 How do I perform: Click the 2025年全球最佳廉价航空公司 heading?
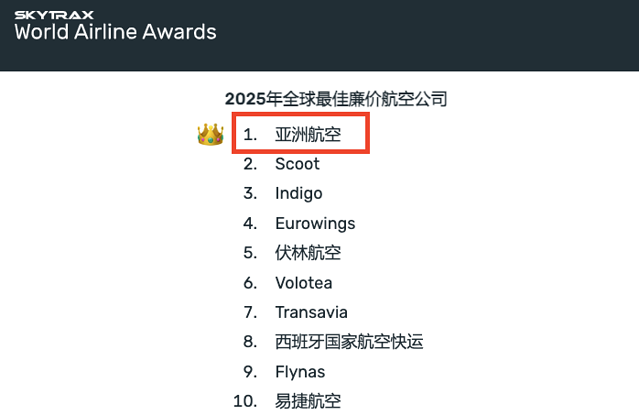(x=335, y=99)
